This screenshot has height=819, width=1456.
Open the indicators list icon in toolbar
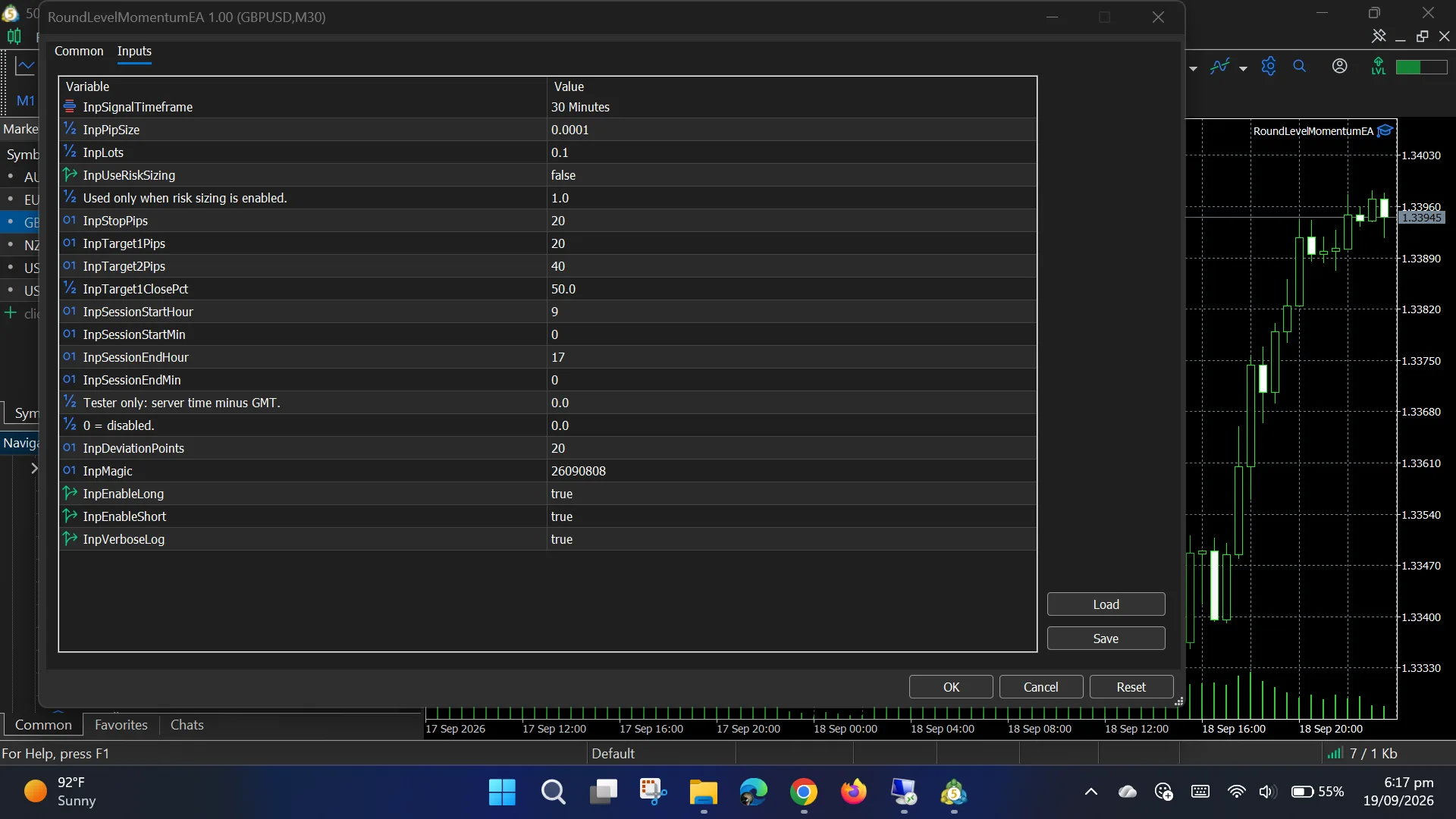coord(1219,67)
